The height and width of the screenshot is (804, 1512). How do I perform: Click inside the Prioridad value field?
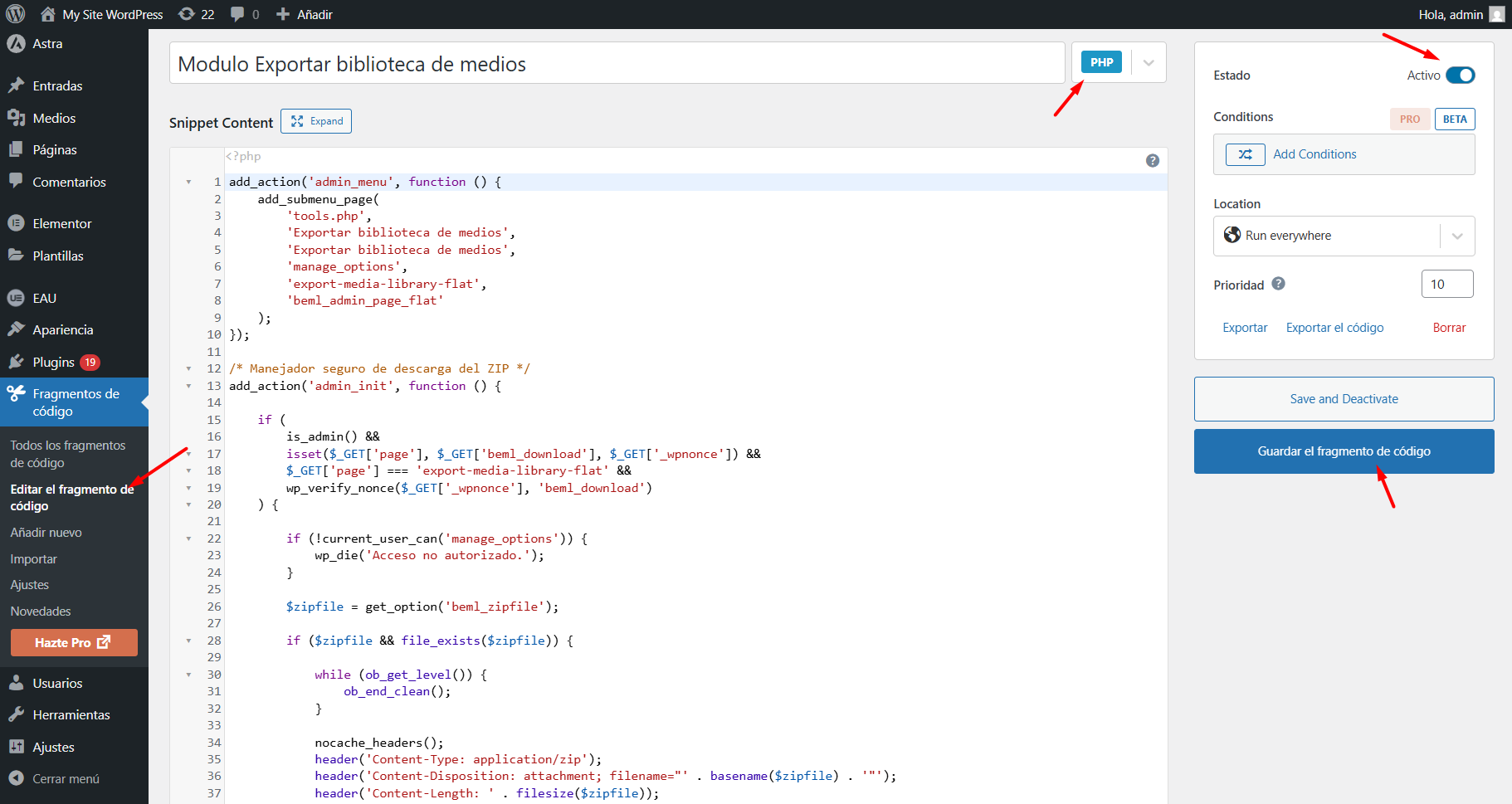(x=1447, y=283)
